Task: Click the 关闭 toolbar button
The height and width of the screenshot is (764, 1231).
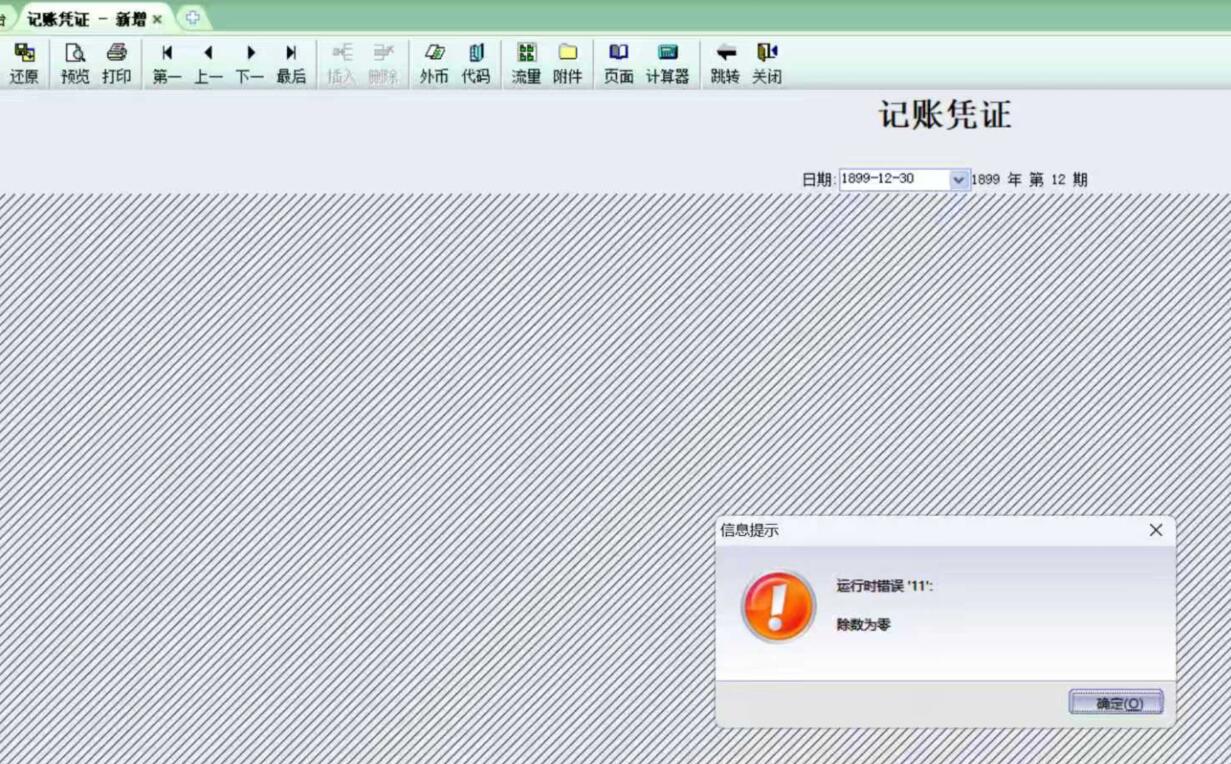Action: click(767, 63)
